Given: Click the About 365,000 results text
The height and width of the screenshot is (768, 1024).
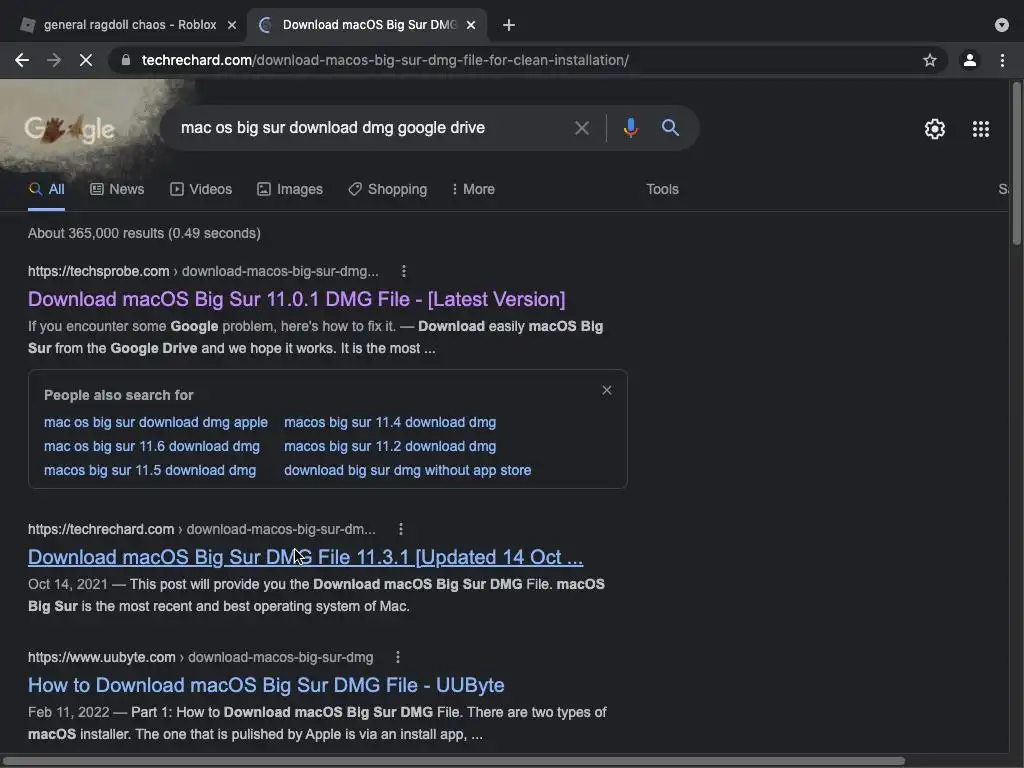Looking at the screenshot, I should 144,233.
